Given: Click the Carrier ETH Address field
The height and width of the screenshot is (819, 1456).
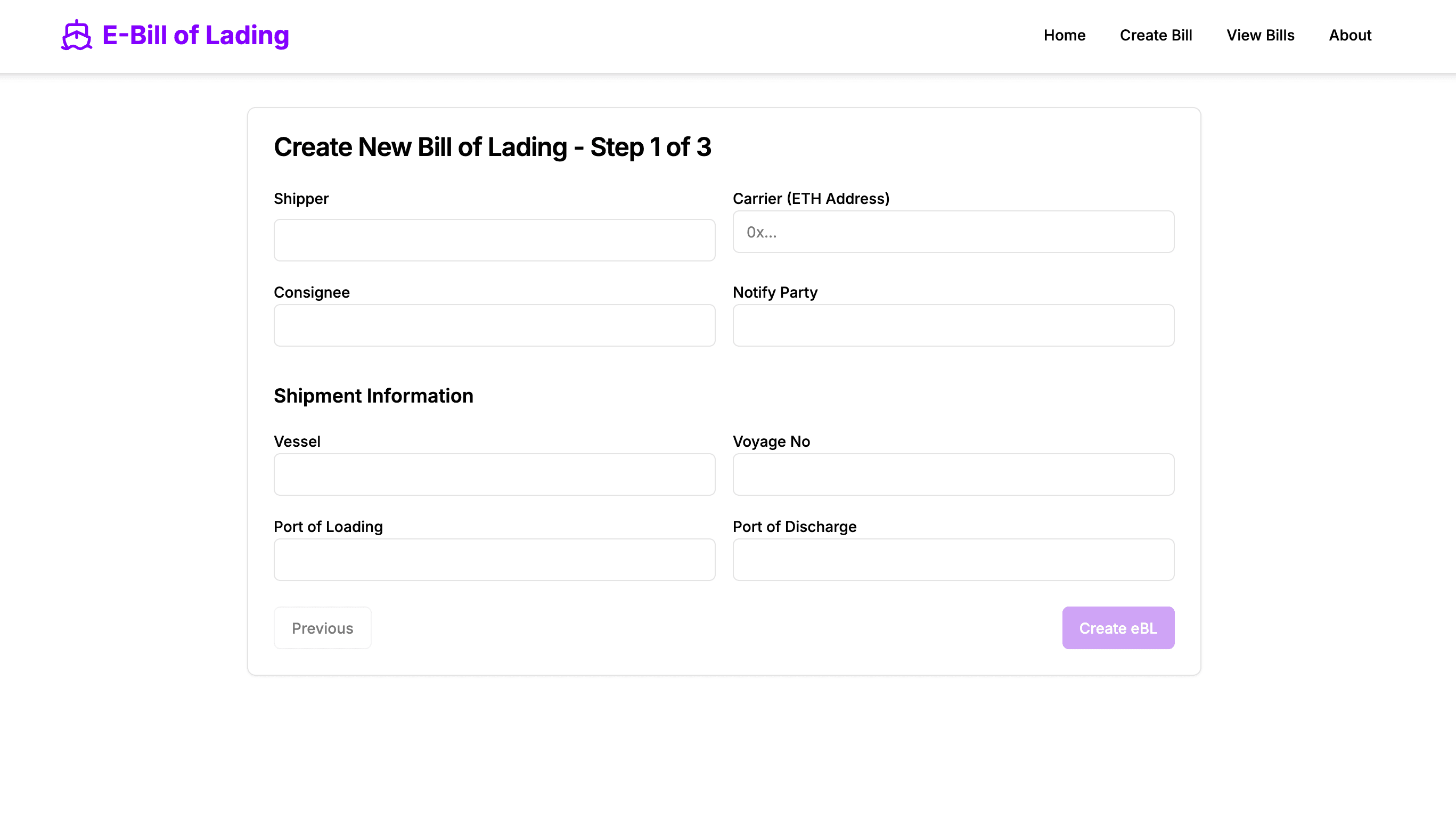Looking at the screenshot, I should pyautogui.click(x=953, y=232).
